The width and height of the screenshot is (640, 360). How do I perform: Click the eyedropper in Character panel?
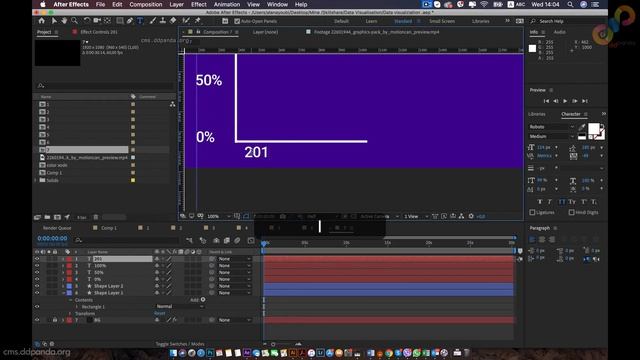(582, 127)
